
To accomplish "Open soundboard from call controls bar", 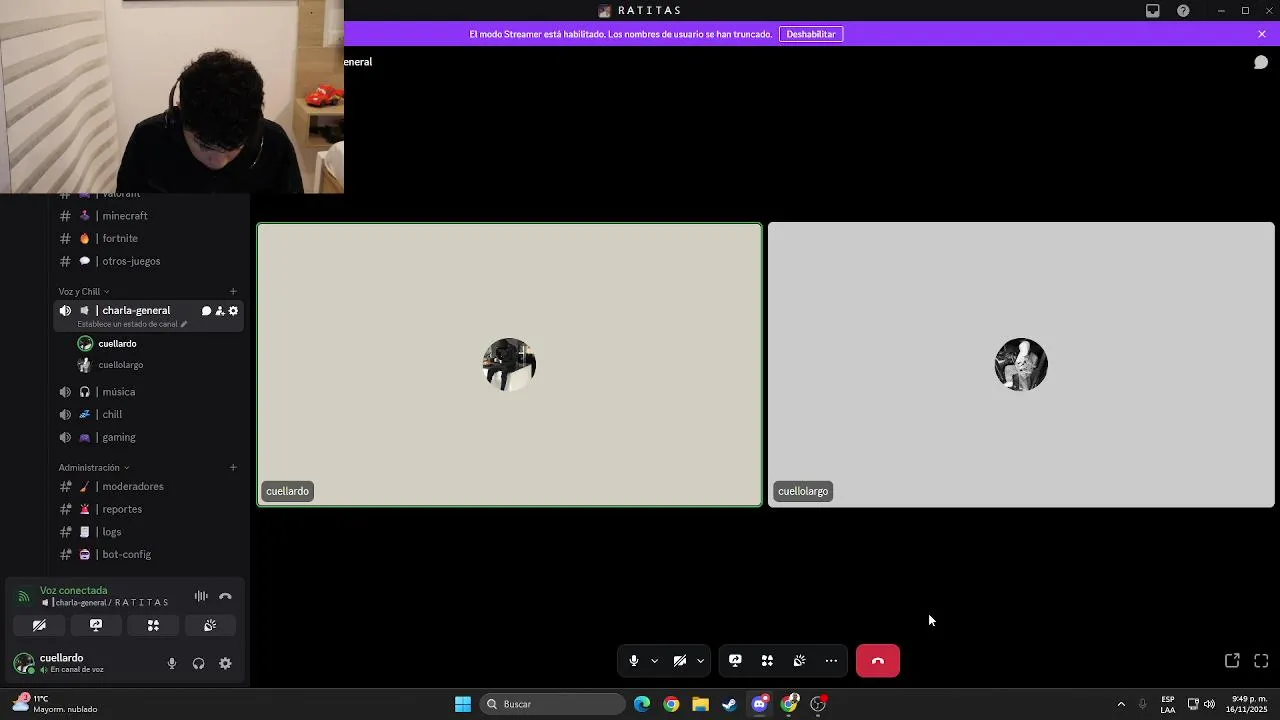I will coord(799,661).
